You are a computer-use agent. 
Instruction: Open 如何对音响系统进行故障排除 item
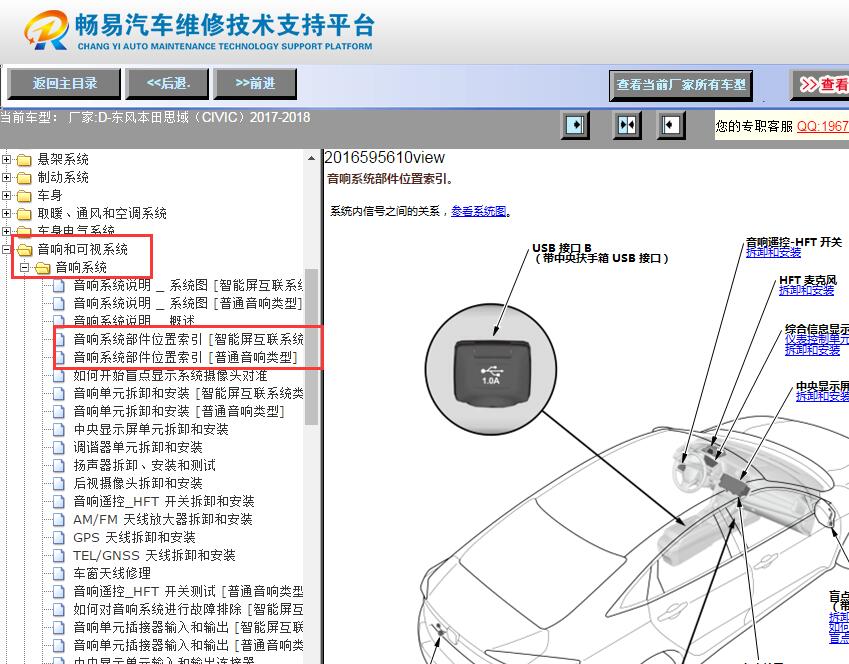click(188, 609)
